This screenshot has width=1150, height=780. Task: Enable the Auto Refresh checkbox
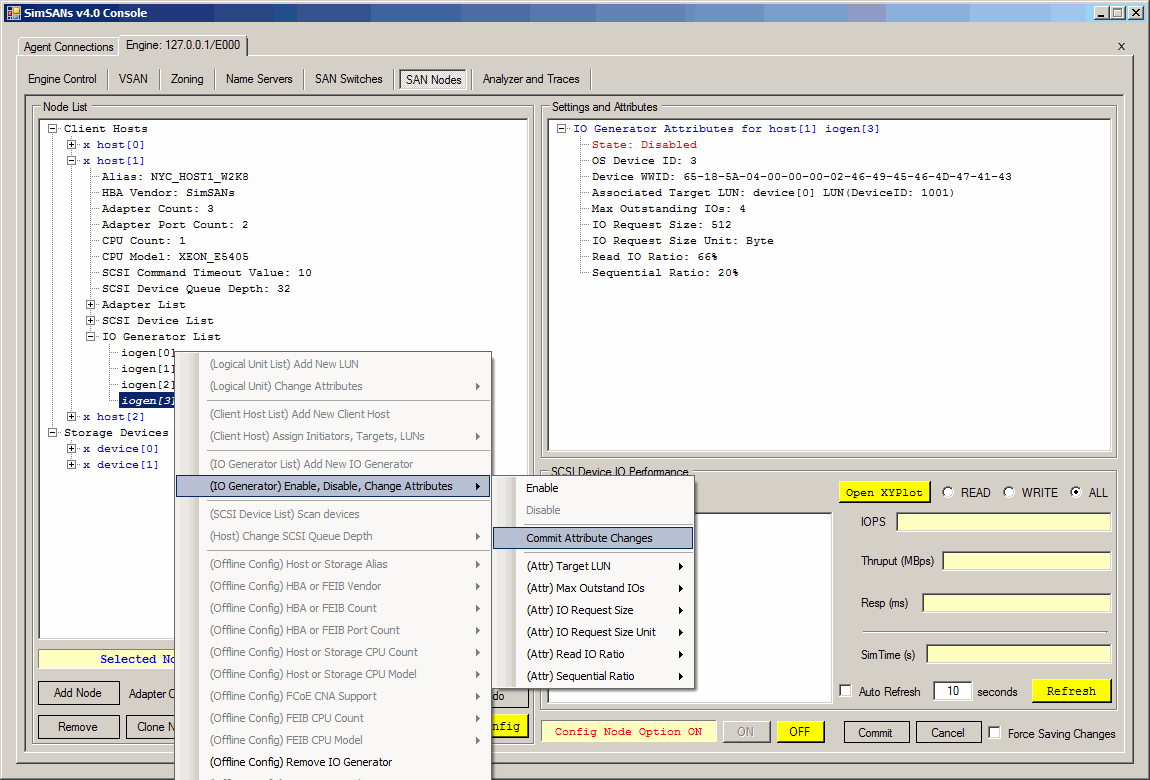pyautogui.click(x=846, y=691)
